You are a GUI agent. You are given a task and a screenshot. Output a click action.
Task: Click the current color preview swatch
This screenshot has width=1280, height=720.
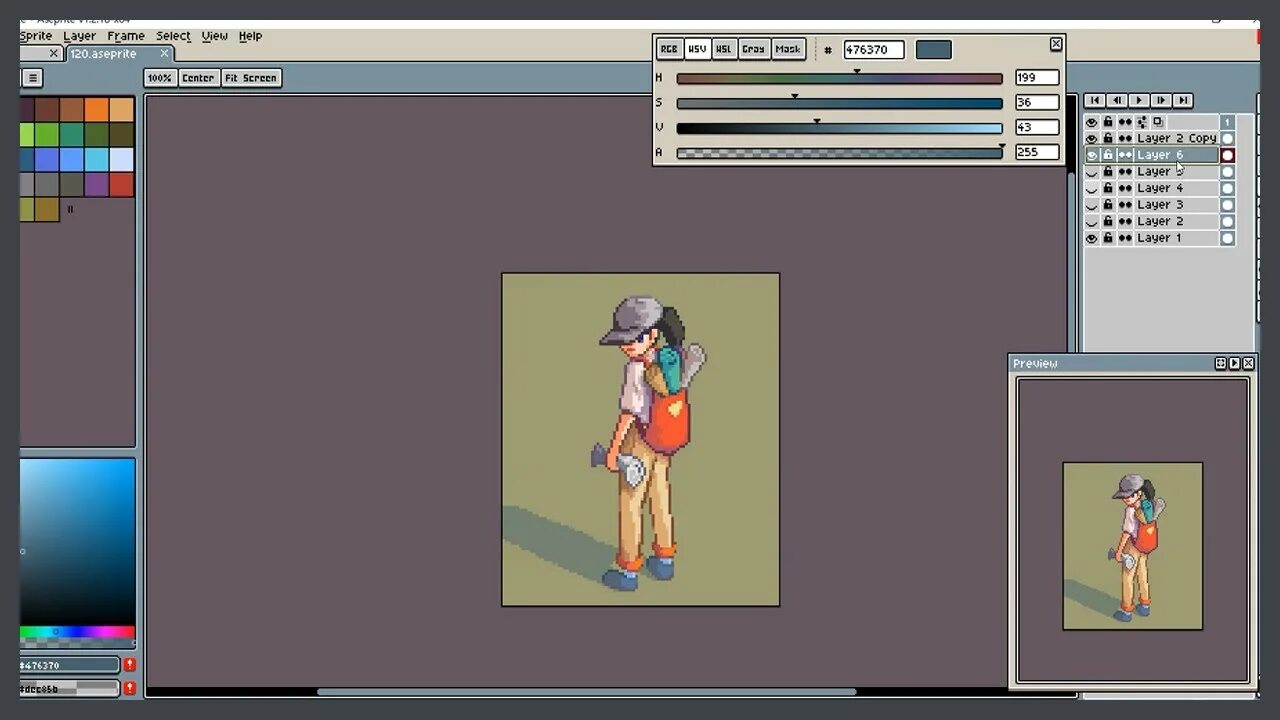pos(933,49)
